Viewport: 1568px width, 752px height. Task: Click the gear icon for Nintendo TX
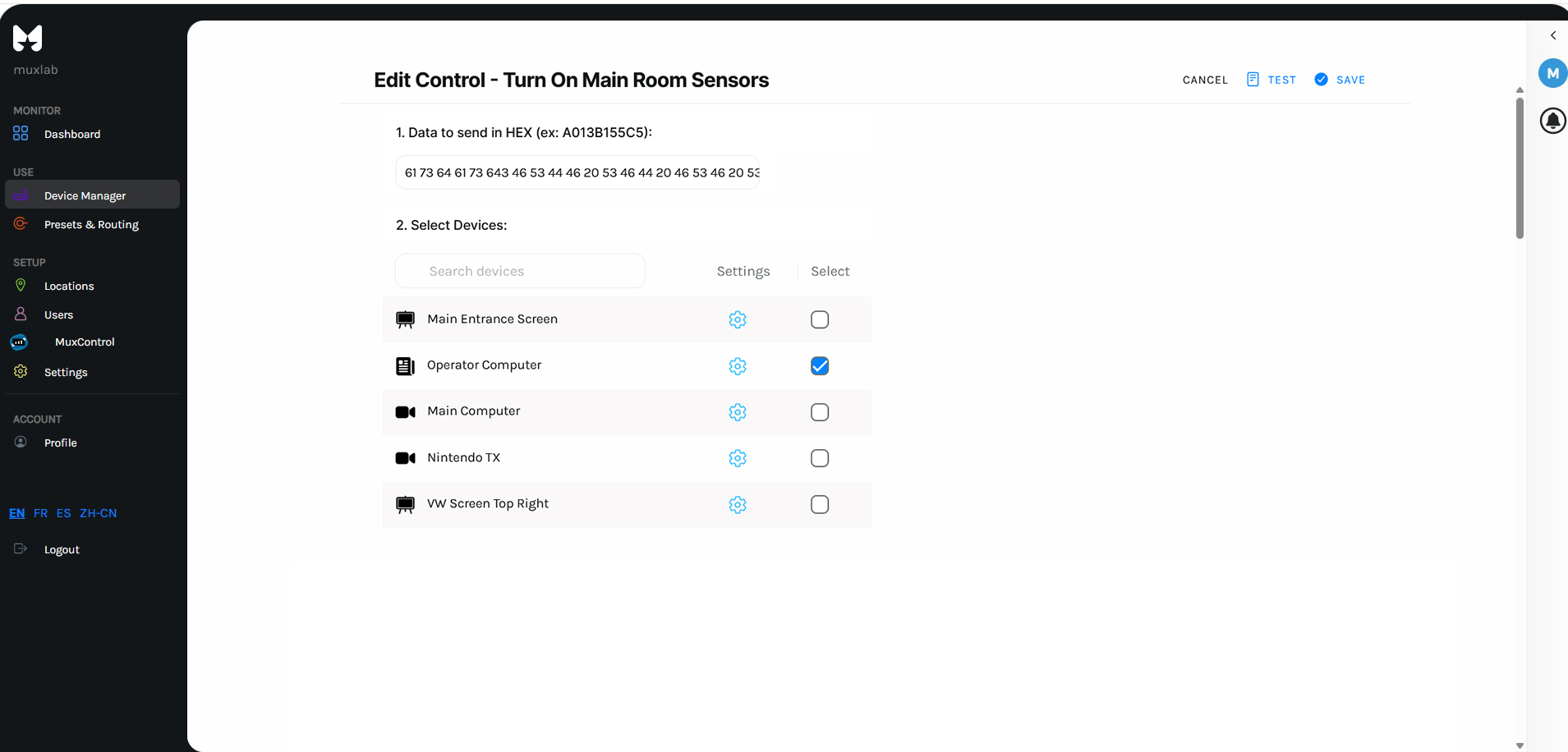(x=738, y=458)
